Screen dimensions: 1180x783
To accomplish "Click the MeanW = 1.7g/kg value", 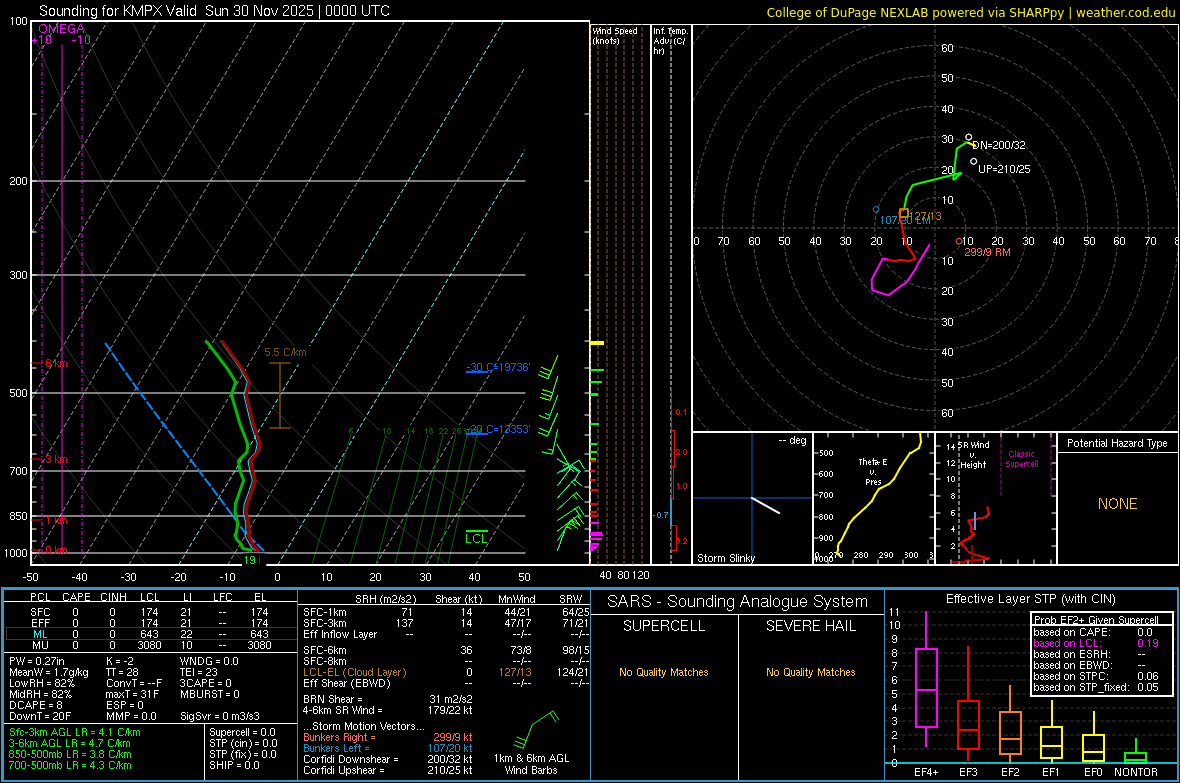I will pyautogui.click(x=49, y=672).
